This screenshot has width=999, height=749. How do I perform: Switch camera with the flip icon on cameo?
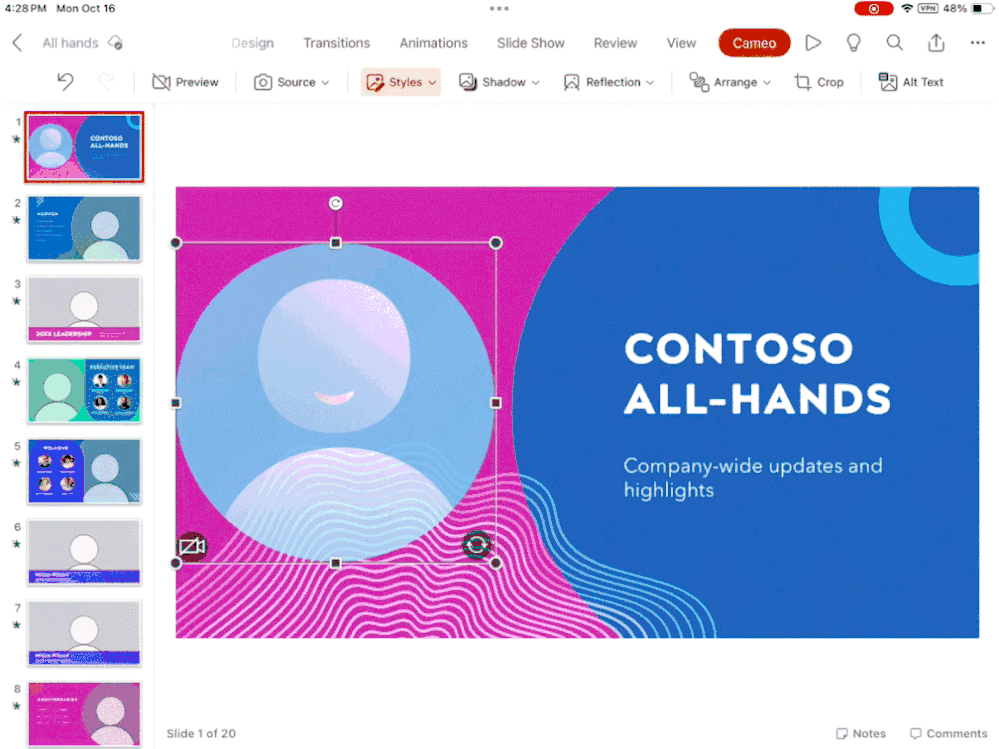pos(476,545)
